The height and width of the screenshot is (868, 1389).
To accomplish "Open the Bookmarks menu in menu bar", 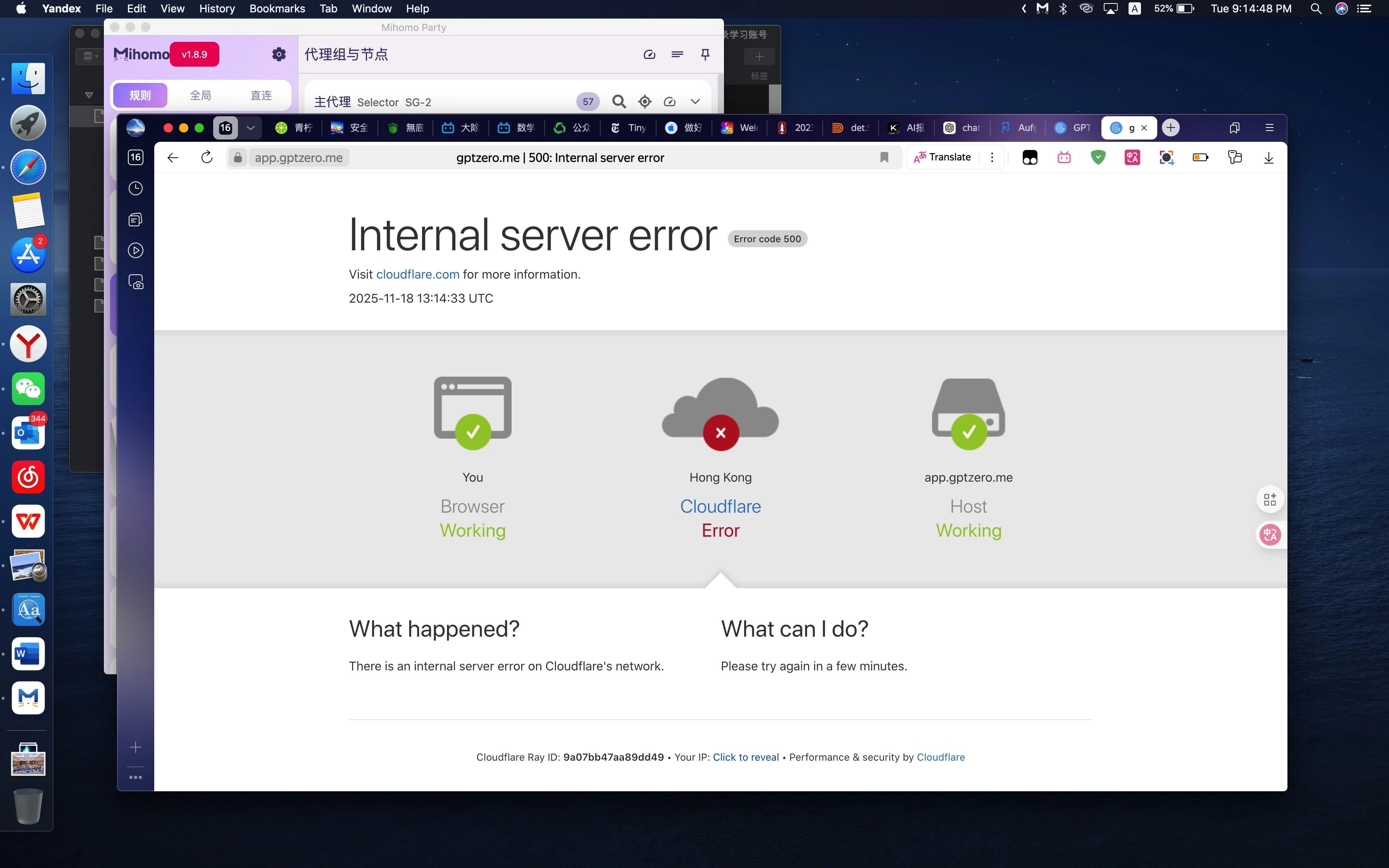I will [x=277, y=9].
